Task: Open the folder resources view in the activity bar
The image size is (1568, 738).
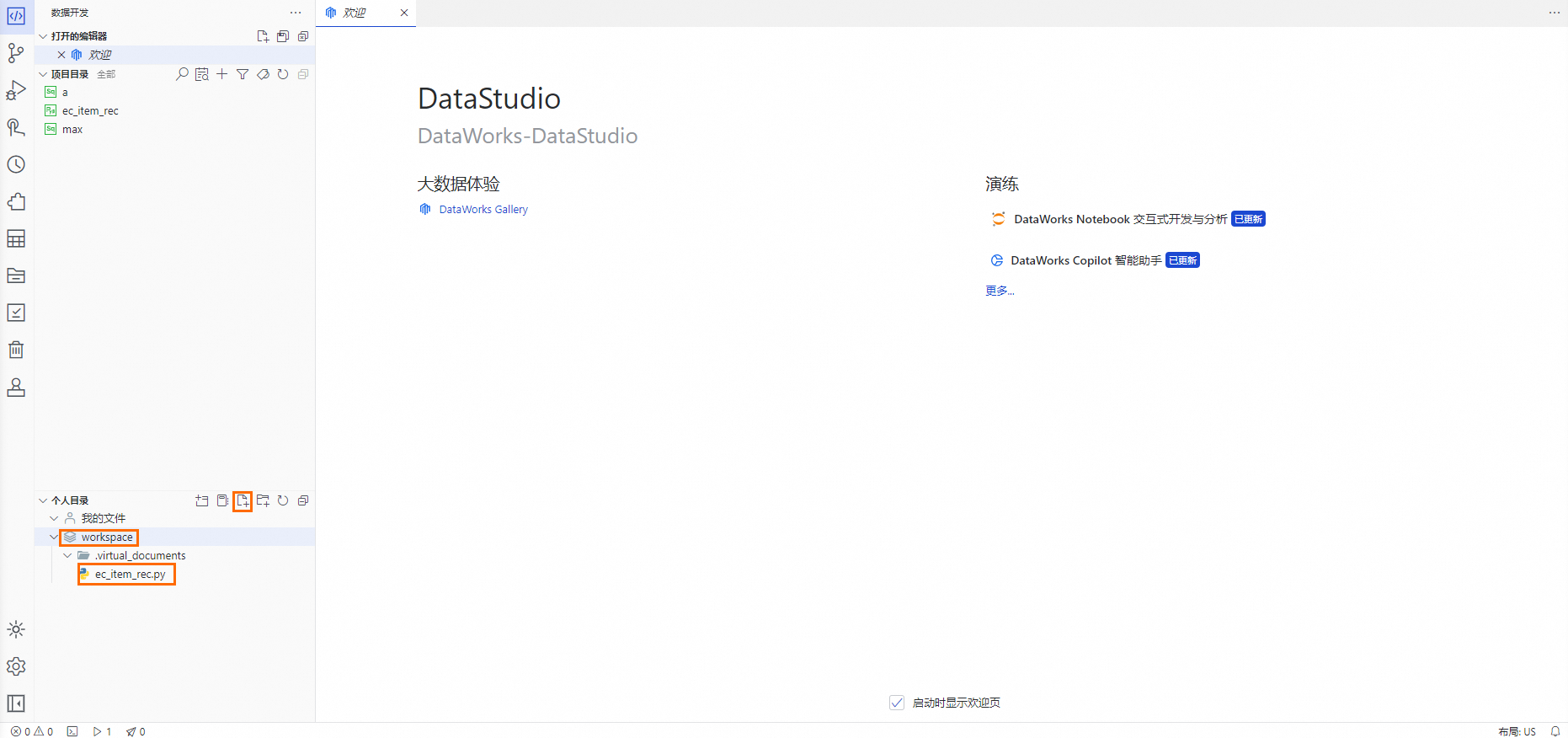Action: point(16,275)
